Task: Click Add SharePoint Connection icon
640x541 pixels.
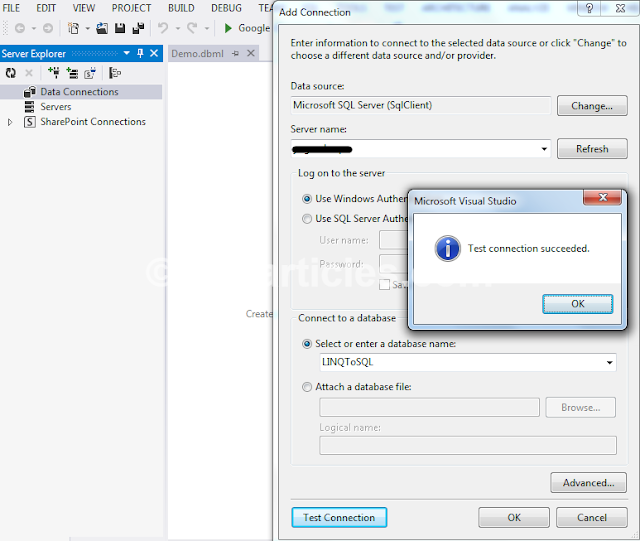Action: click(x=90, y=73)
